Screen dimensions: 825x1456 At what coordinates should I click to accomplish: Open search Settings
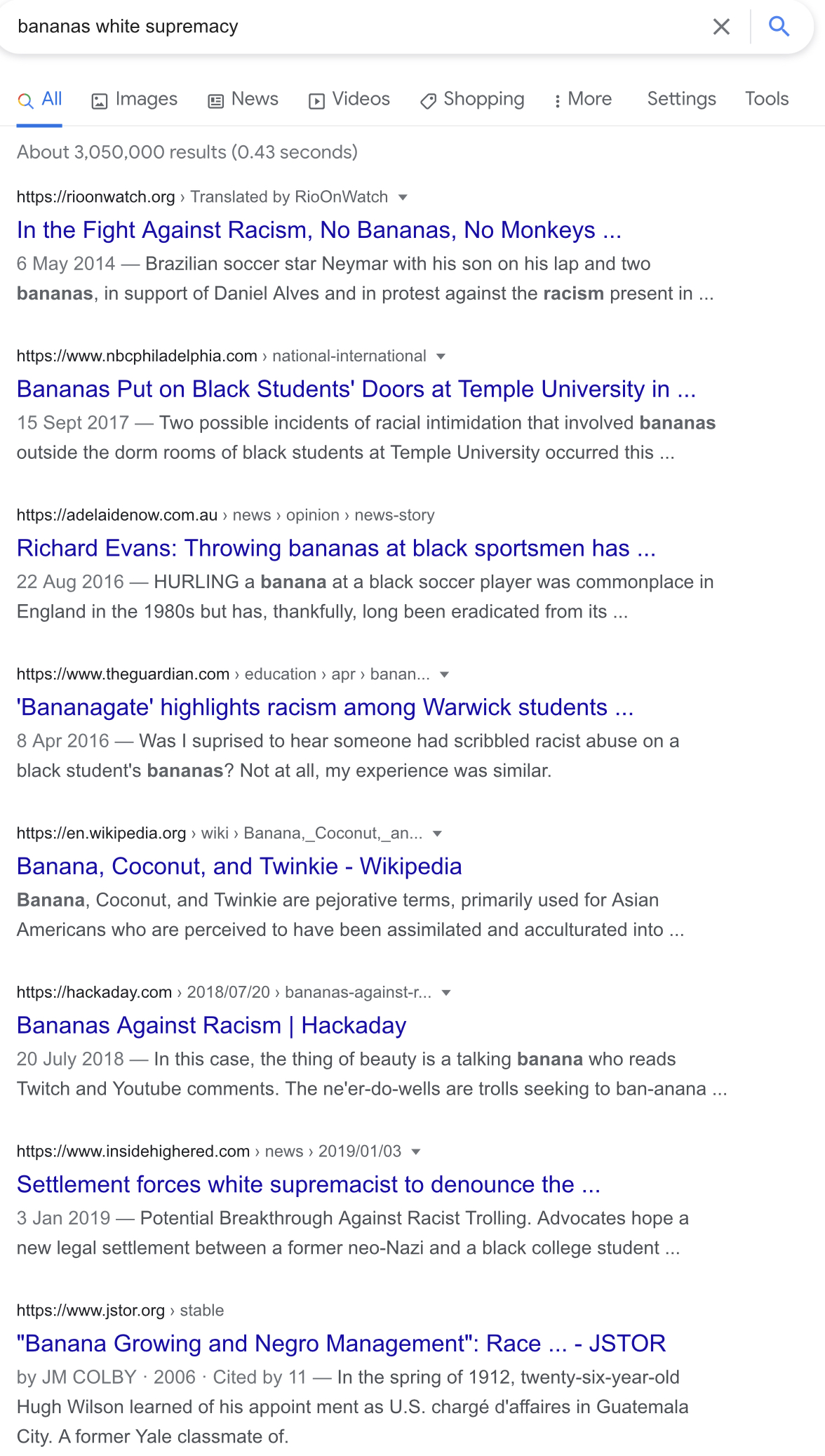coord(681,99)
